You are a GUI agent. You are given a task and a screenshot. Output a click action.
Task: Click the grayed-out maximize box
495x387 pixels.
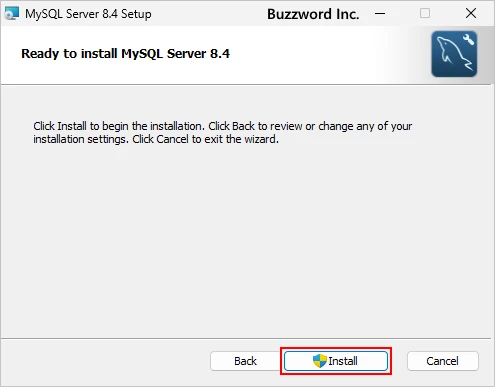tap(425, 14)
